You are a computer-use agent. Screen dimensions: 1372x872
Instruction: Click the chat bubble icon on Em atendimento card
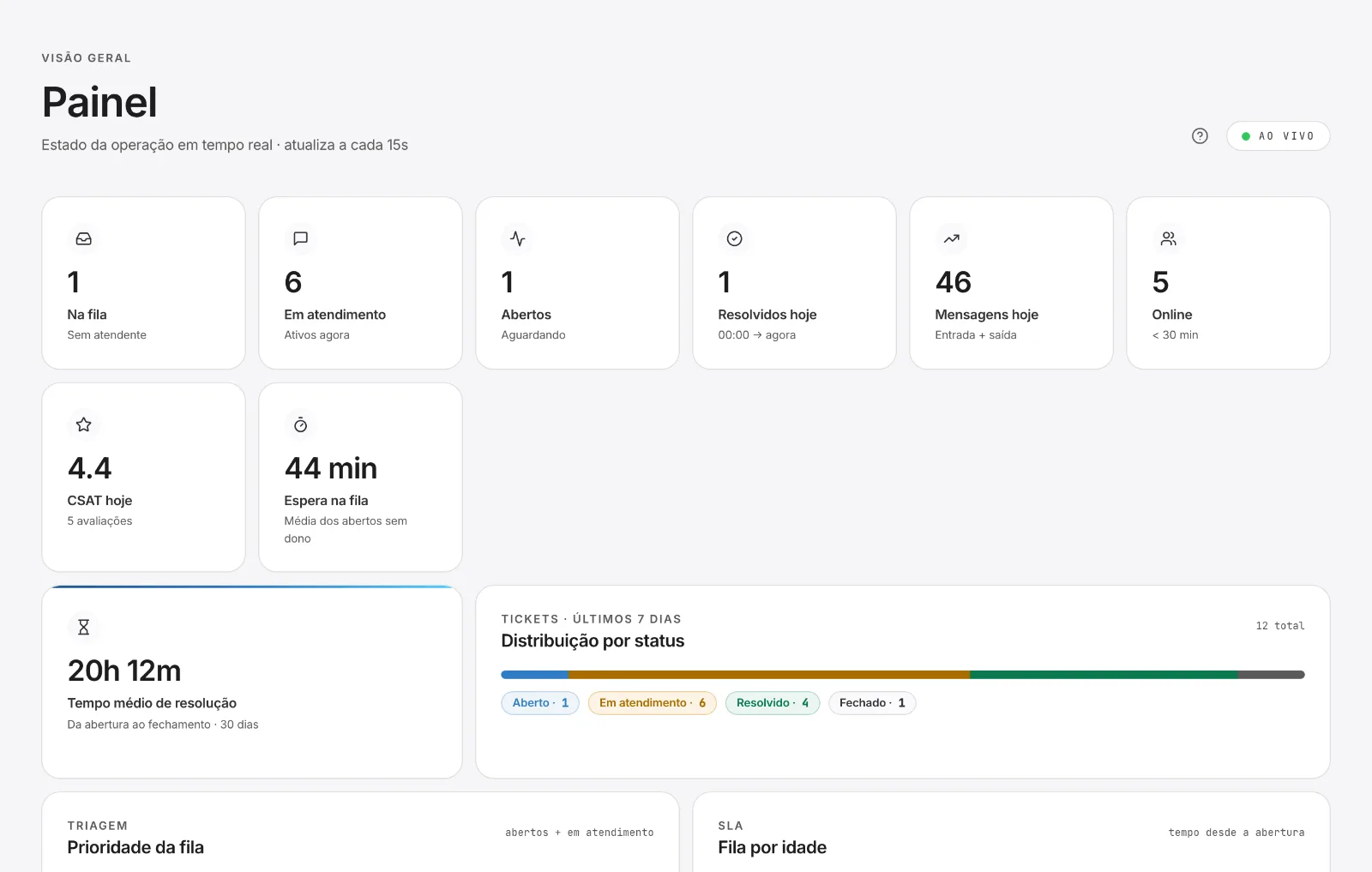(x=300, y=238)
